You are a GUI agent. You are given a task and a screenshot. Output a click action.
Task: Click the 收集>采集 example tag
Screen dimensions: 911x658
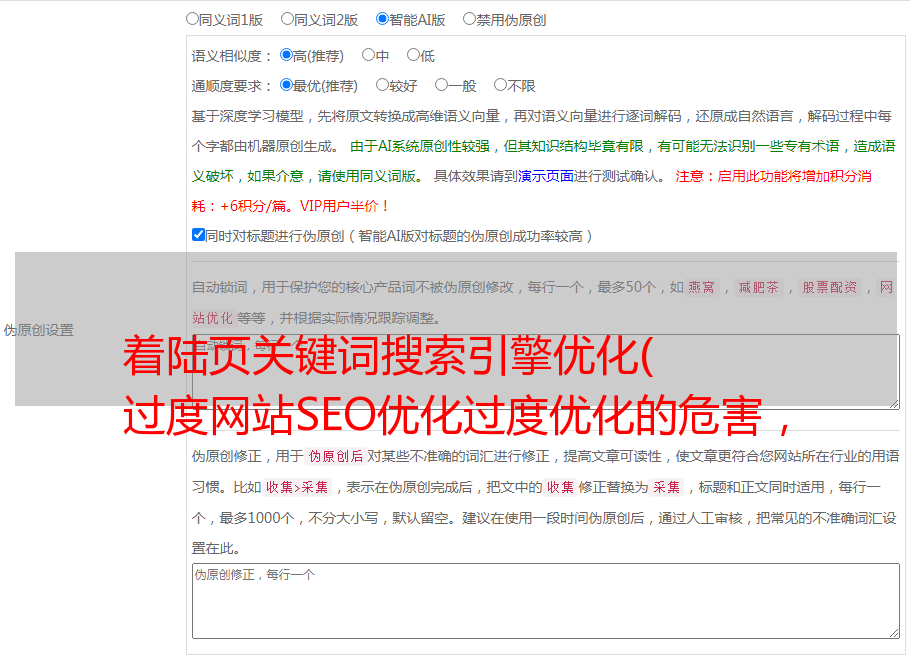(x=297, y=487)
